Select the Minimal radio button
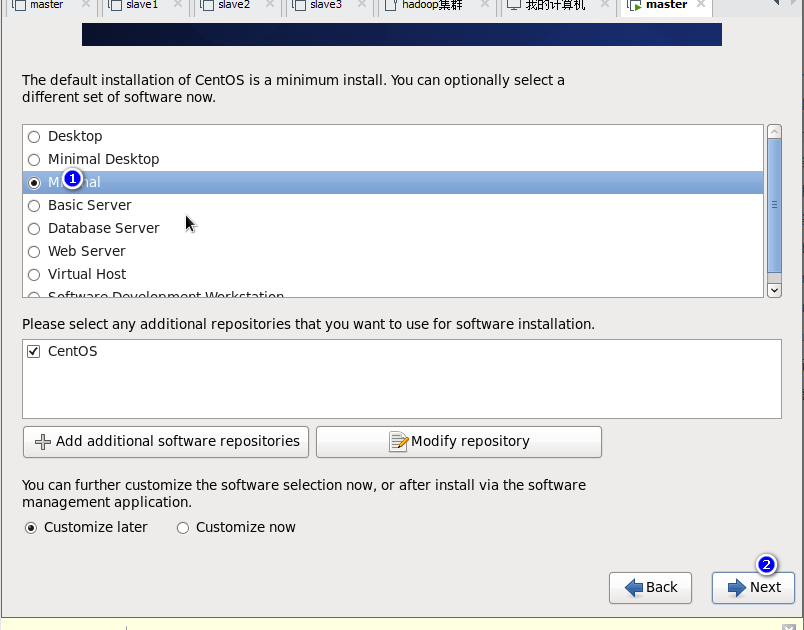 point(34,182)
